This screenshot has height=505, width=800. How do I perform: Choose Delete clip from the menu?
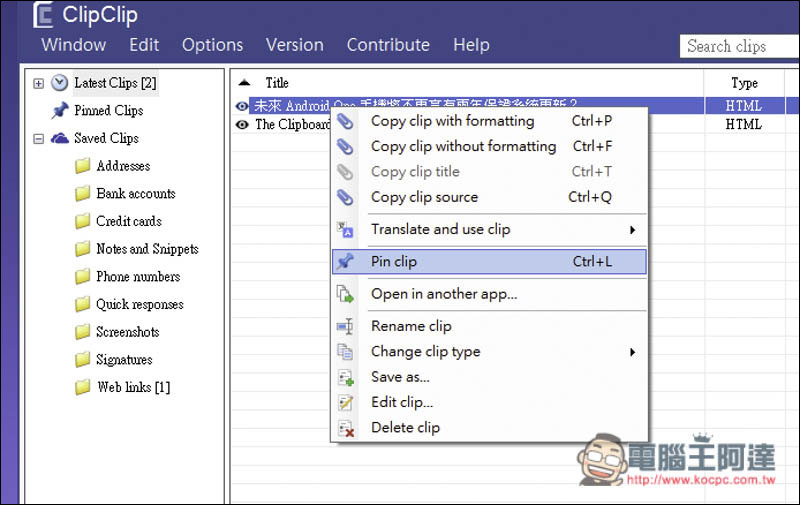tap(489, 427)
